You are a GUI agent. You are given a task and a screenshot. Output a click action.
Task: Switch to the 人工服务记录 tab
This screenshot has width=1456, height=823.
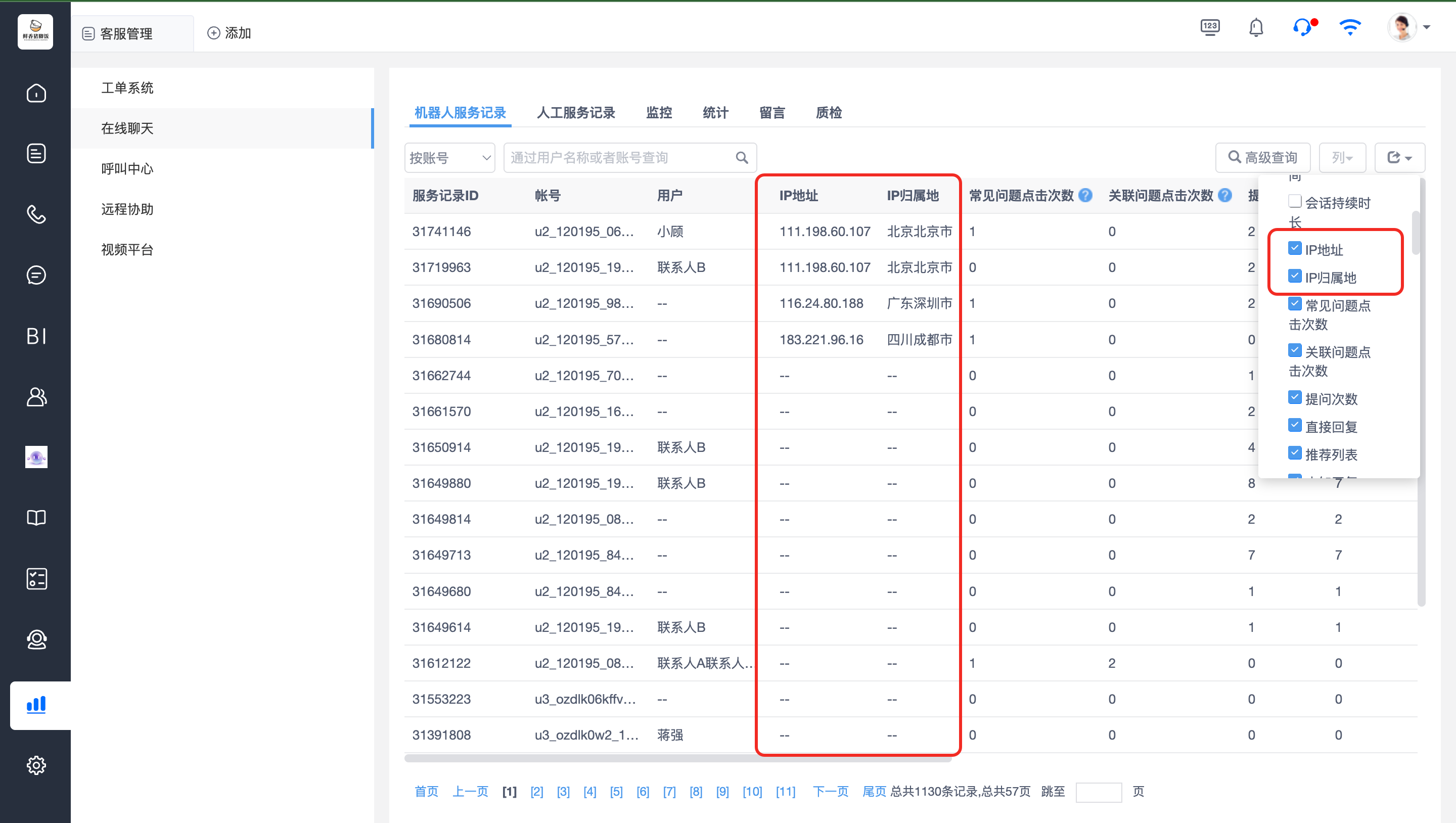coord(575,113)
